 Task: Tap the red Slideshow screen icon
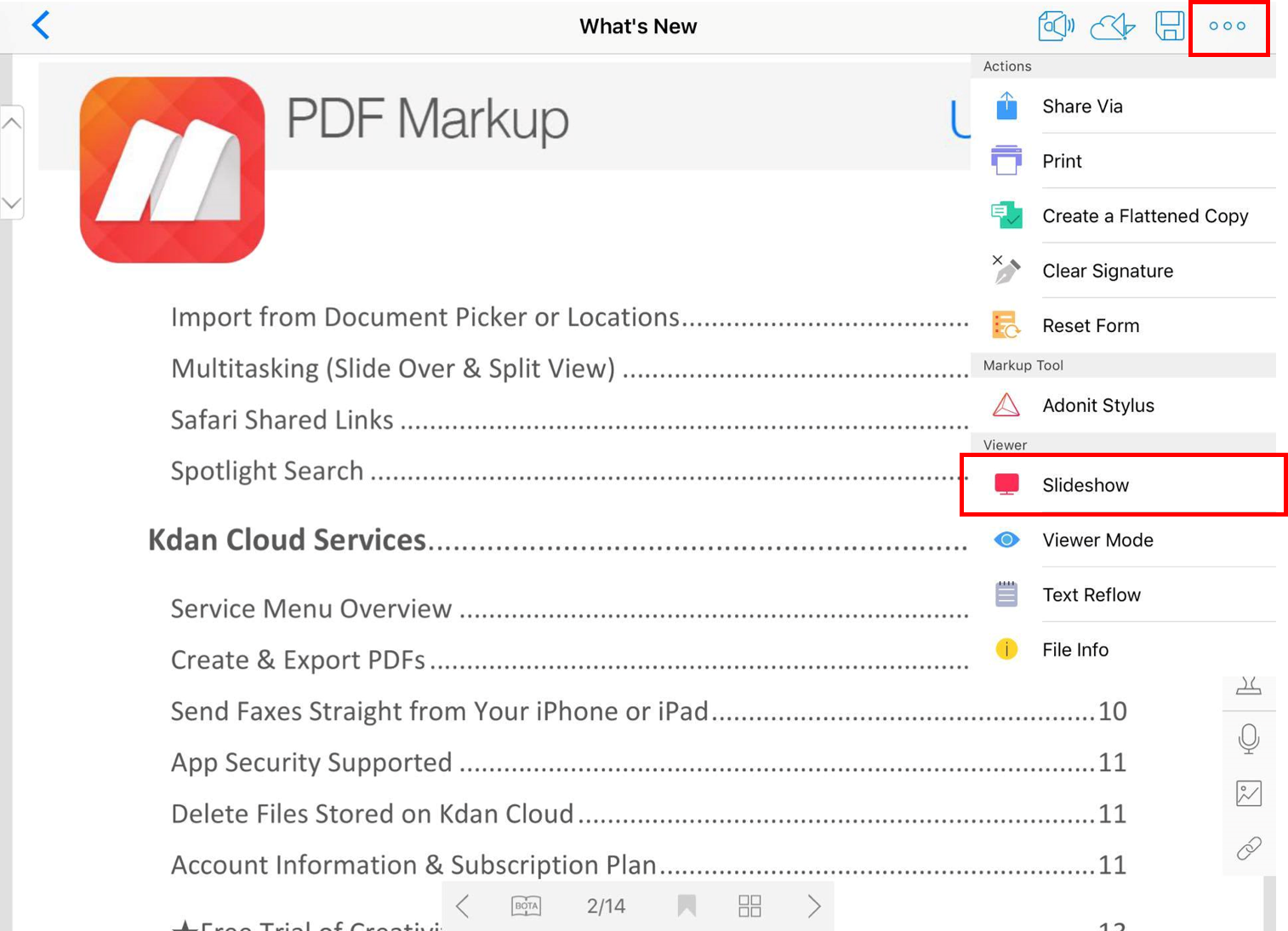point(1006,484)
